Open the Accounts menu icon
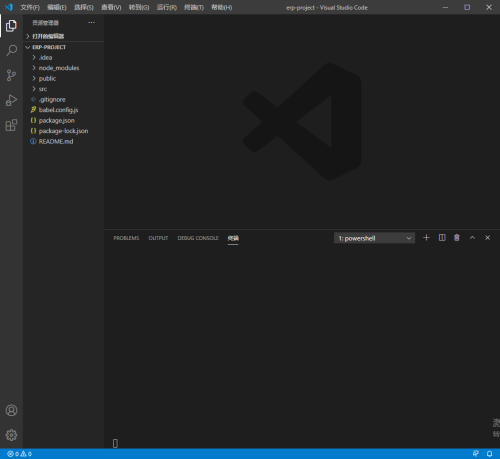 [11, 410]
